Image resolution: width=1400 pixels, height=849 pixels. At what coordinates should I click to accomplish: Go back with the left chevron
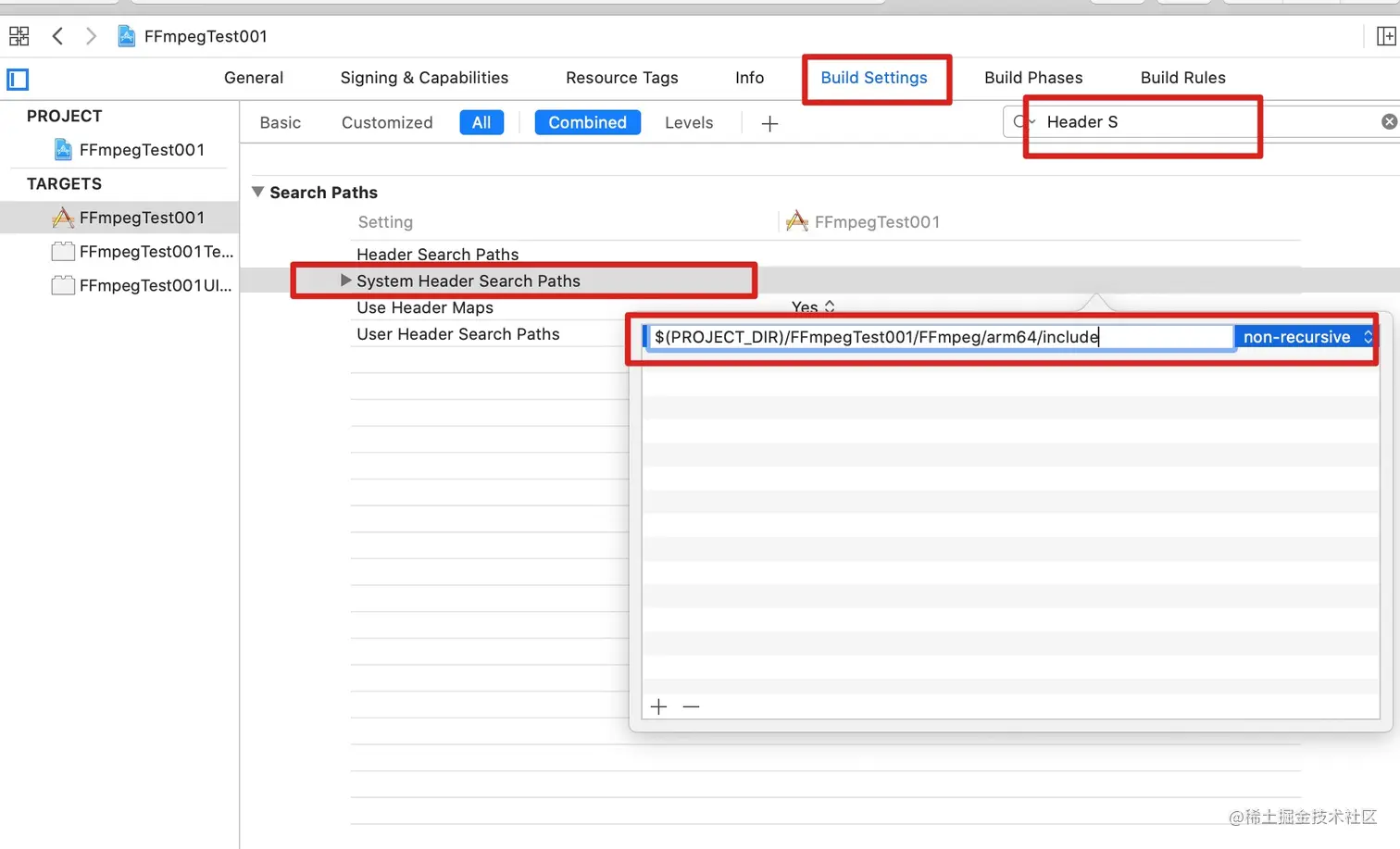[57, 36]
